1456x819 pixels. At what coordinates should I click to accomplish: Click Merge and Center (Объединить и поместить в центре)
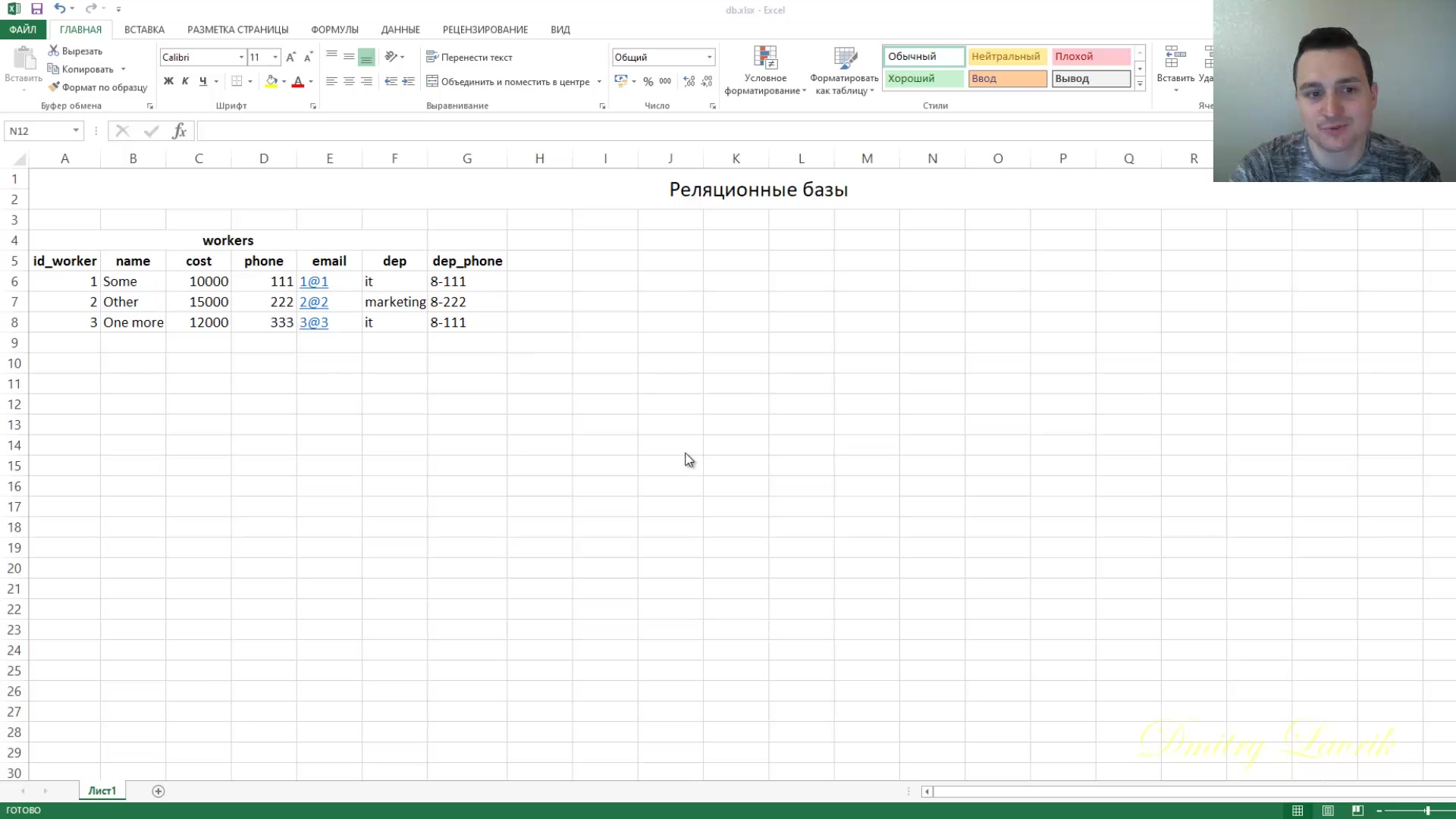(x=508, y=81)
